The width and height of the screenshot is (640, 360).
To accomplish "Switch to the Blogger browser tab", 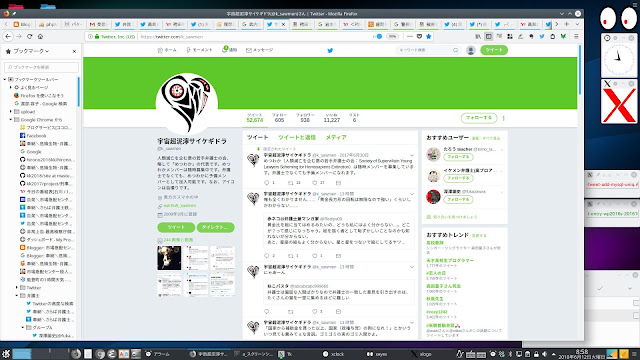I will [22, 24].
